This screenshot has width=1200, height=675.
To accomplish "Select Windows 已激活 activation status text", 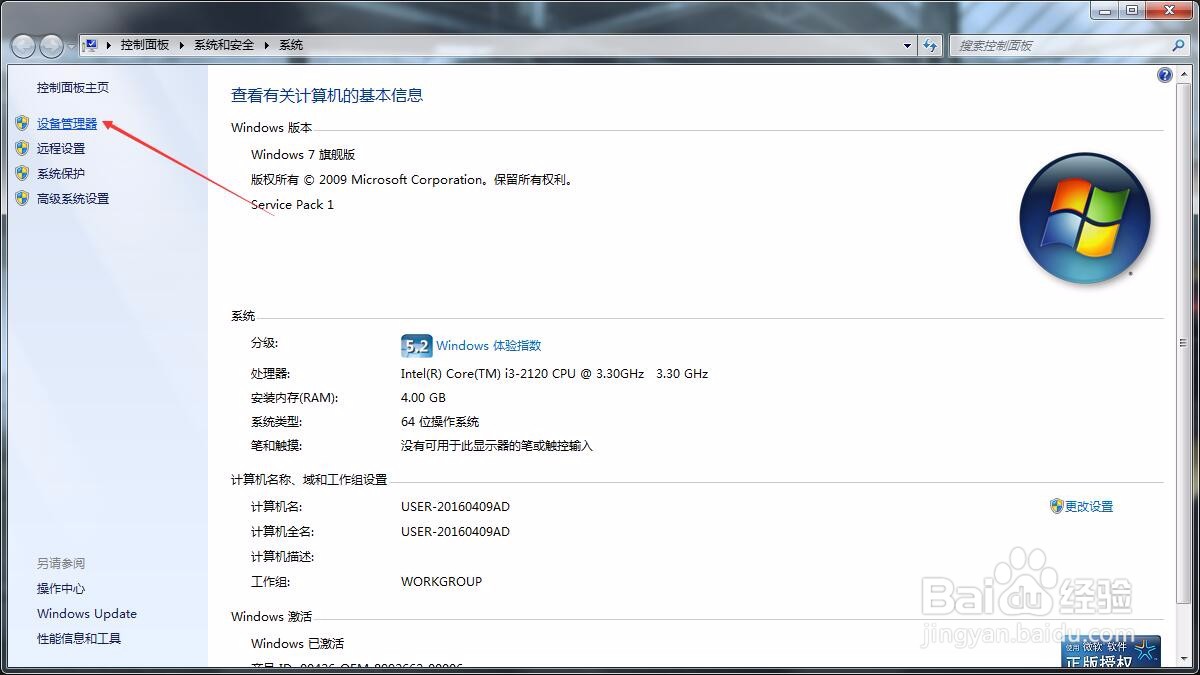I will tap(297, 644).
